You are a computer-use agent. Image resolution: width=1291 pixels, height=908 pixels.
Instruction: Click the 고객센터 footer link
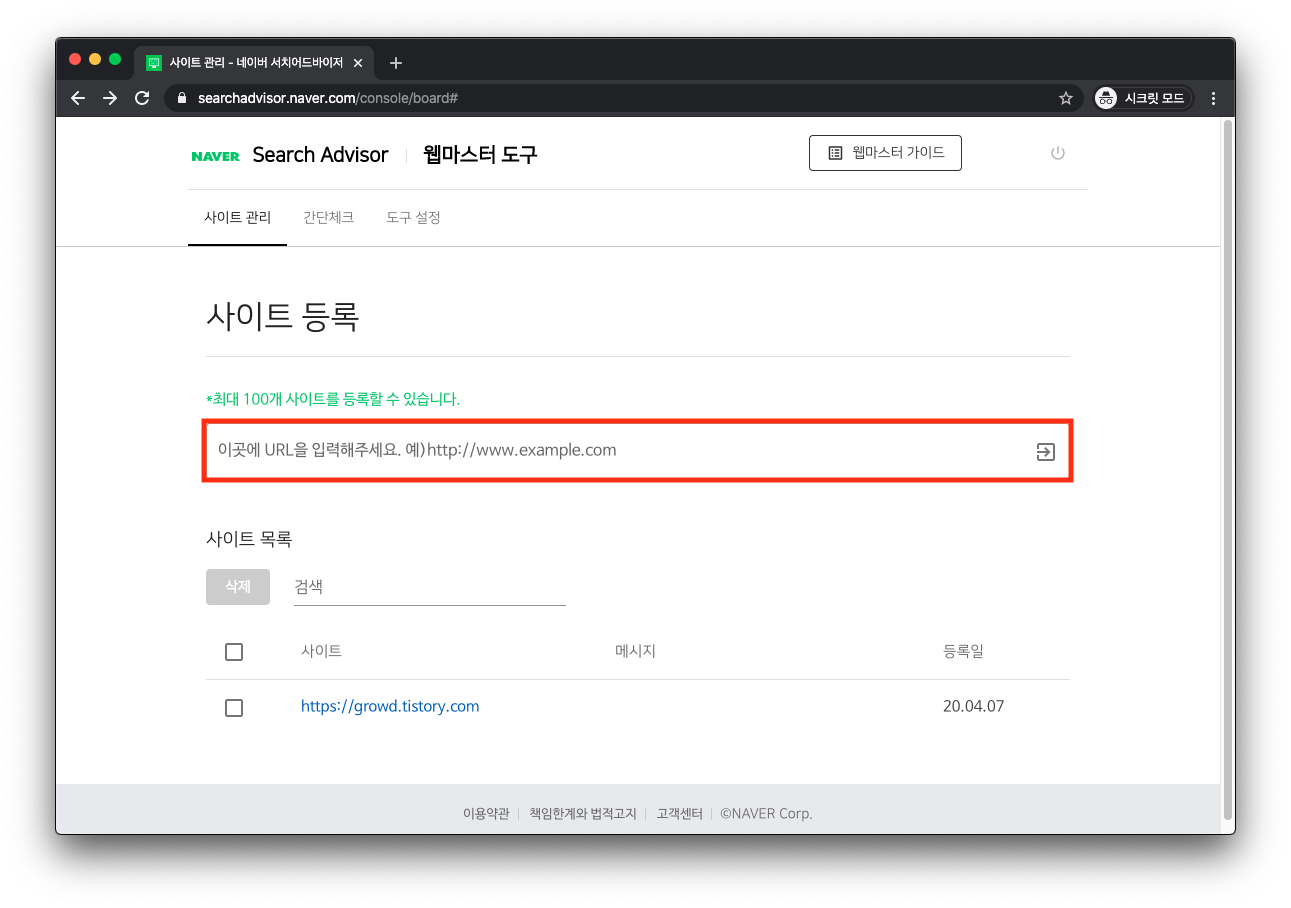(679, 813)
